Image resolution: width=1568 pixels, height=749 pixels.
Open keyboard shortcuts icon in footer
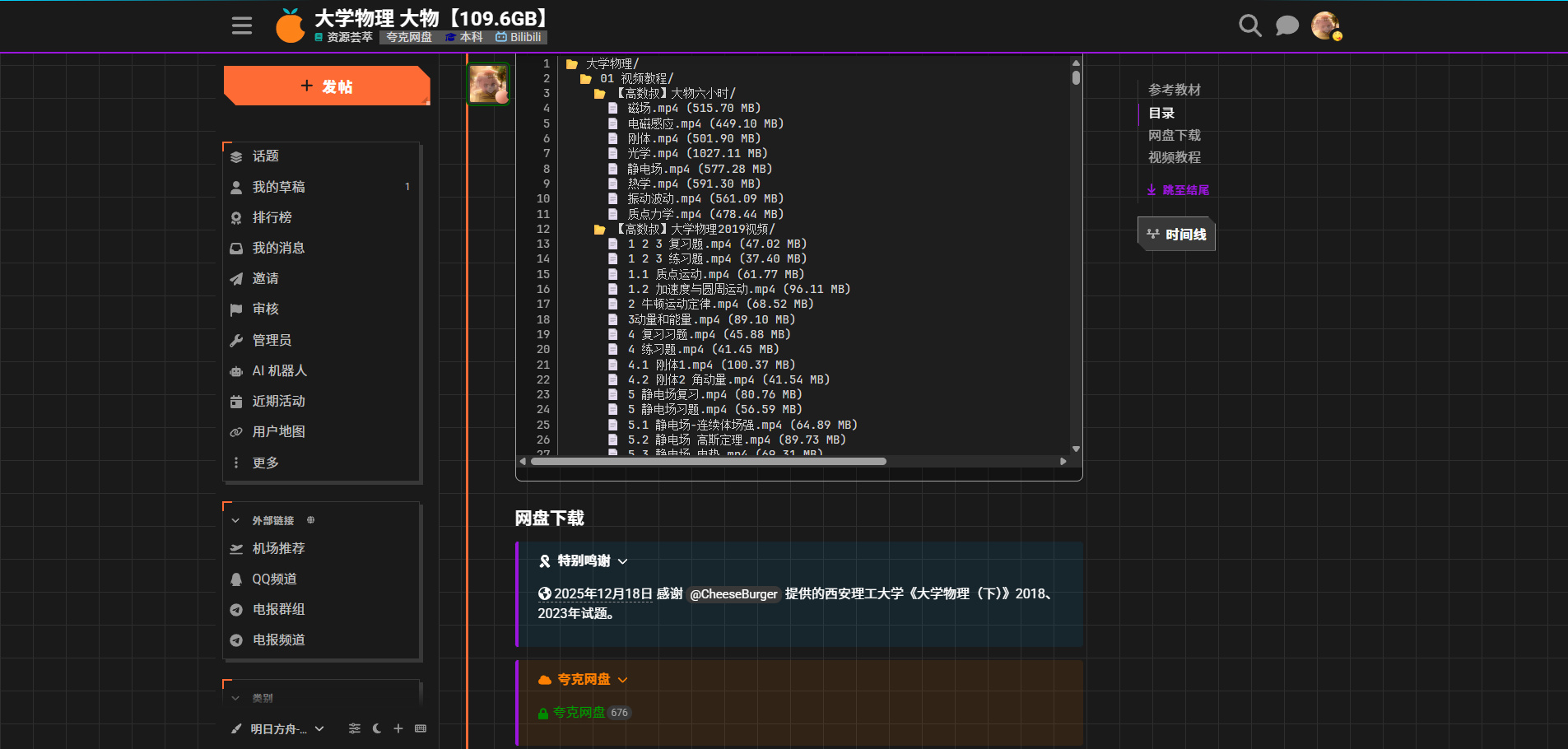(x=421, y=728)
